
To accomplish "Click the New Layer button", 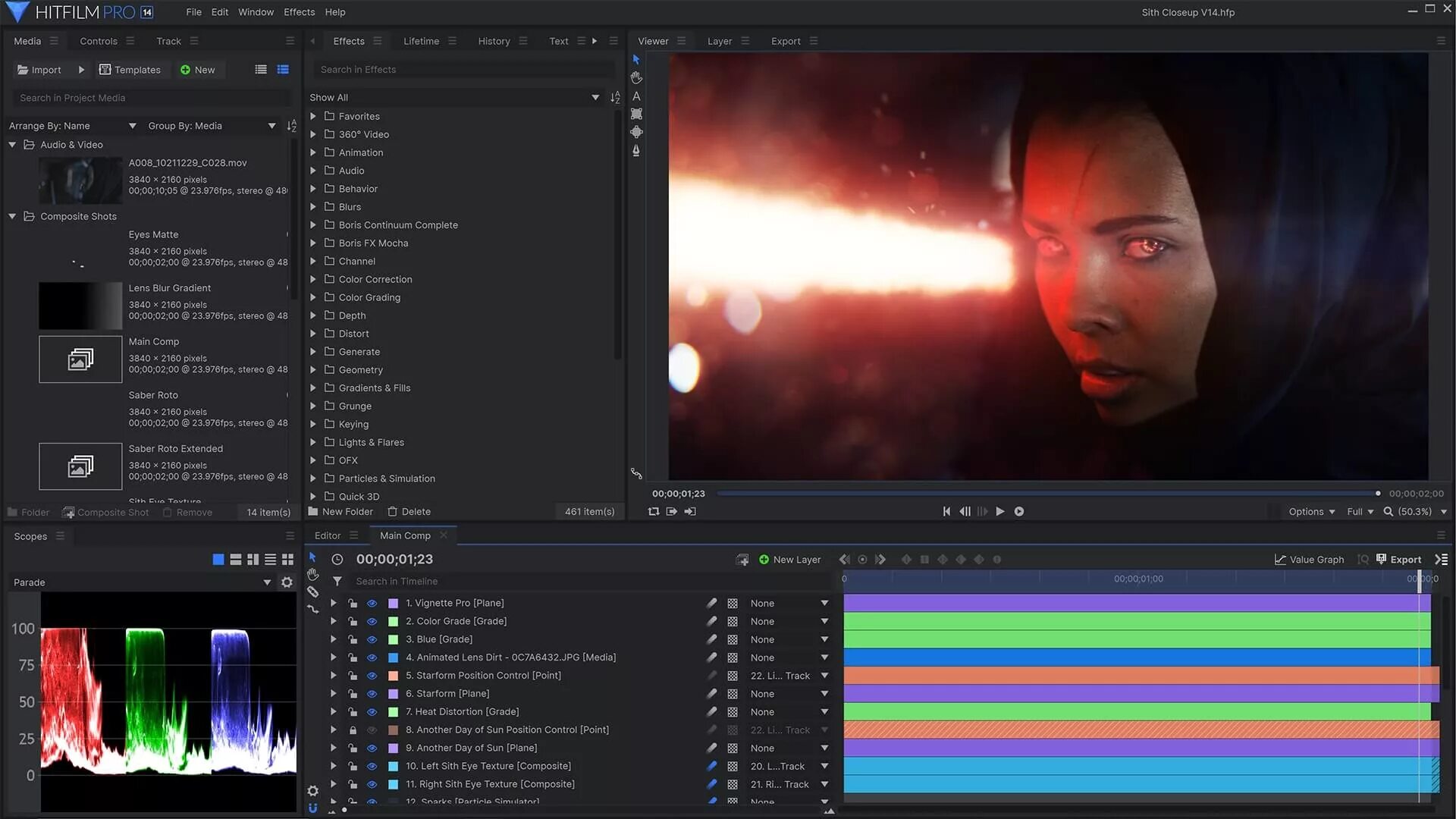I will pos(789,560).
